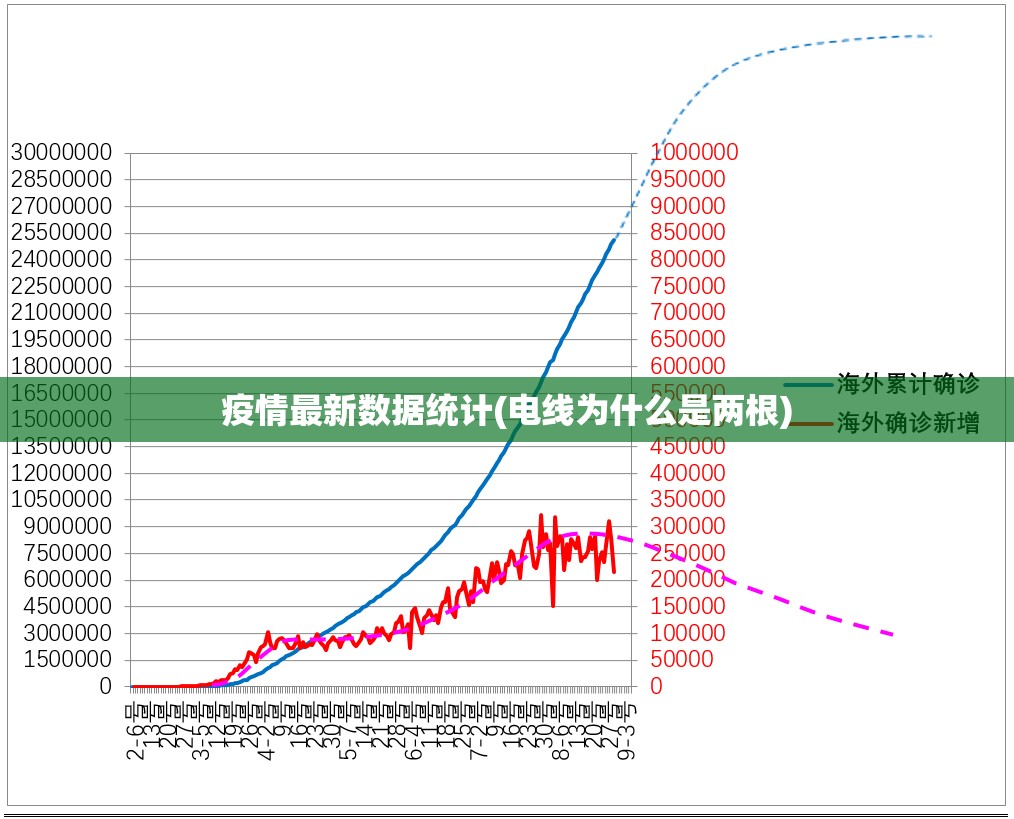Click the red zero axis label
Viewport: 1014px width, 819px height.
[x=656, y=686]
